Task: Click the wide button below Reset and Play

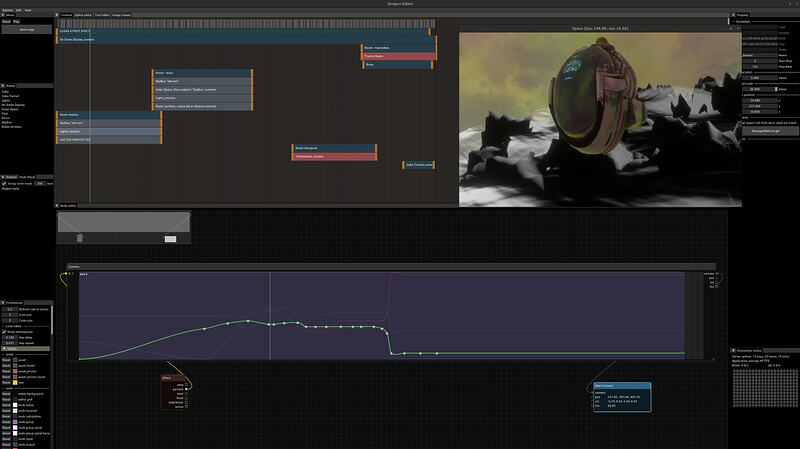Action: pos(27,30)
